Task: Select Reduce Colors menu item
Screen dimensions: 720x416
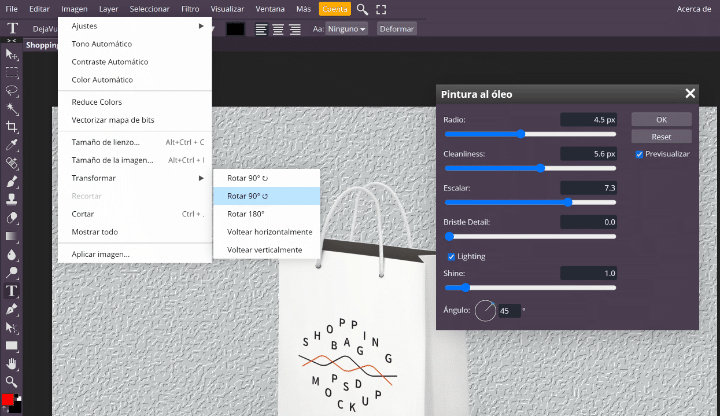Action: pos(135,102)
